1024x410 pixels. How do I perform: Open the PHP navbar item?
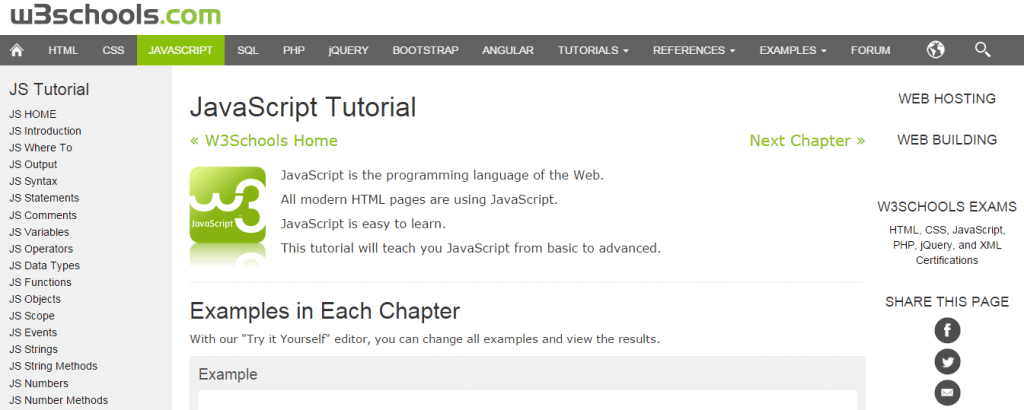coord(294,50)
